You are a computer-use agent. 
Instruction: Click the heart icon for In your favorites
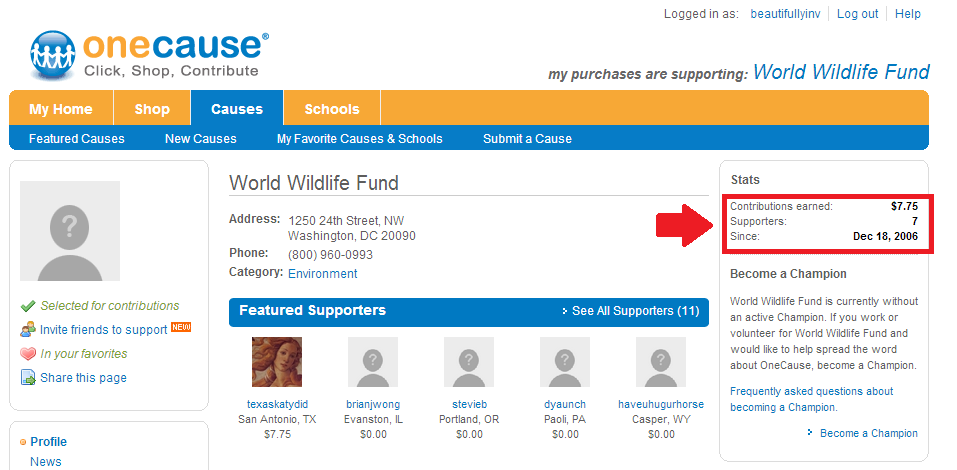(x=28, y=354)
